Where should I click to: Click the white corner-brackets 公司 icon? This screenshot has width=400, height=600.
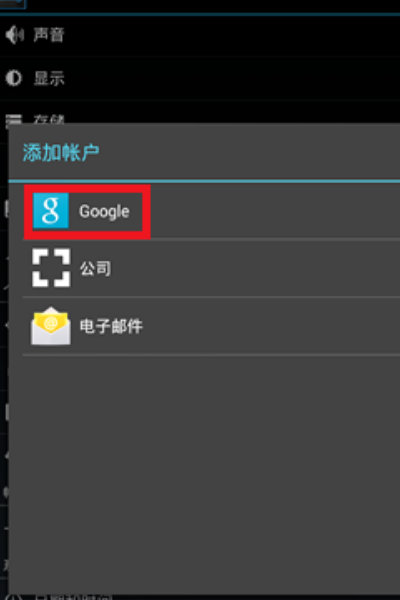(x=51, y=268)
